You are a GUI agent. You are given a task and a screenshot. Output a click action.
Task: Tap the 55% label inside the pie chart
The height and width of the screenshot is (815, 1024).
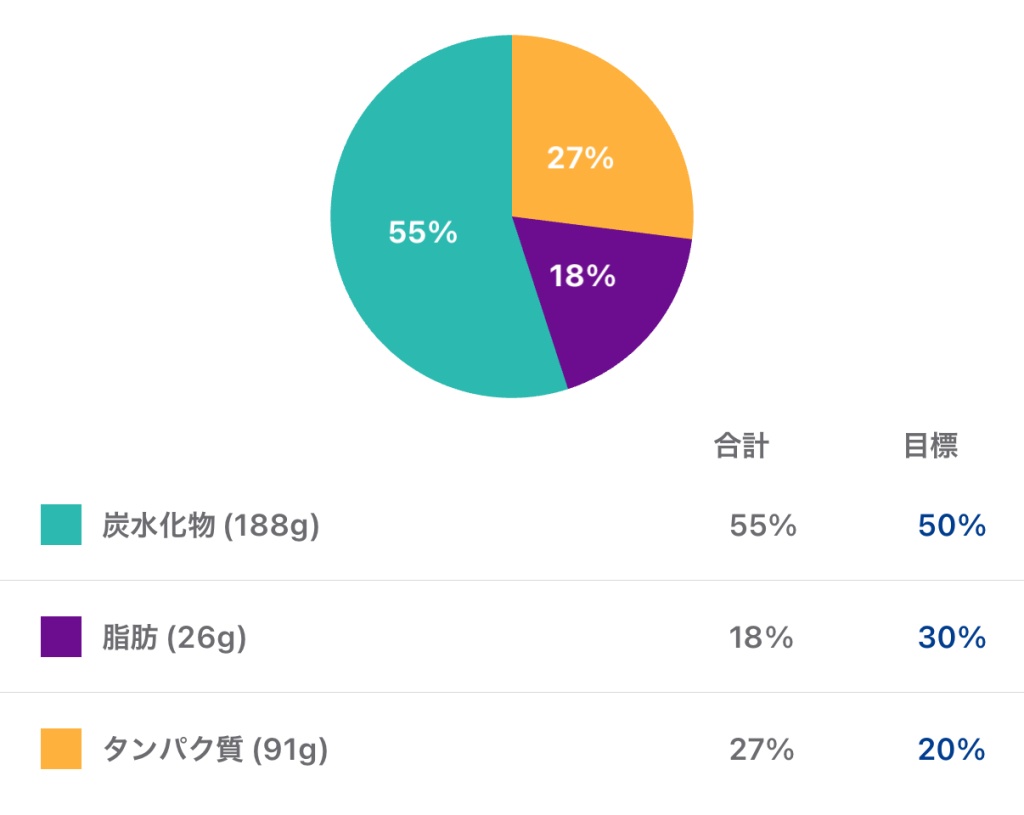(422, 233)
